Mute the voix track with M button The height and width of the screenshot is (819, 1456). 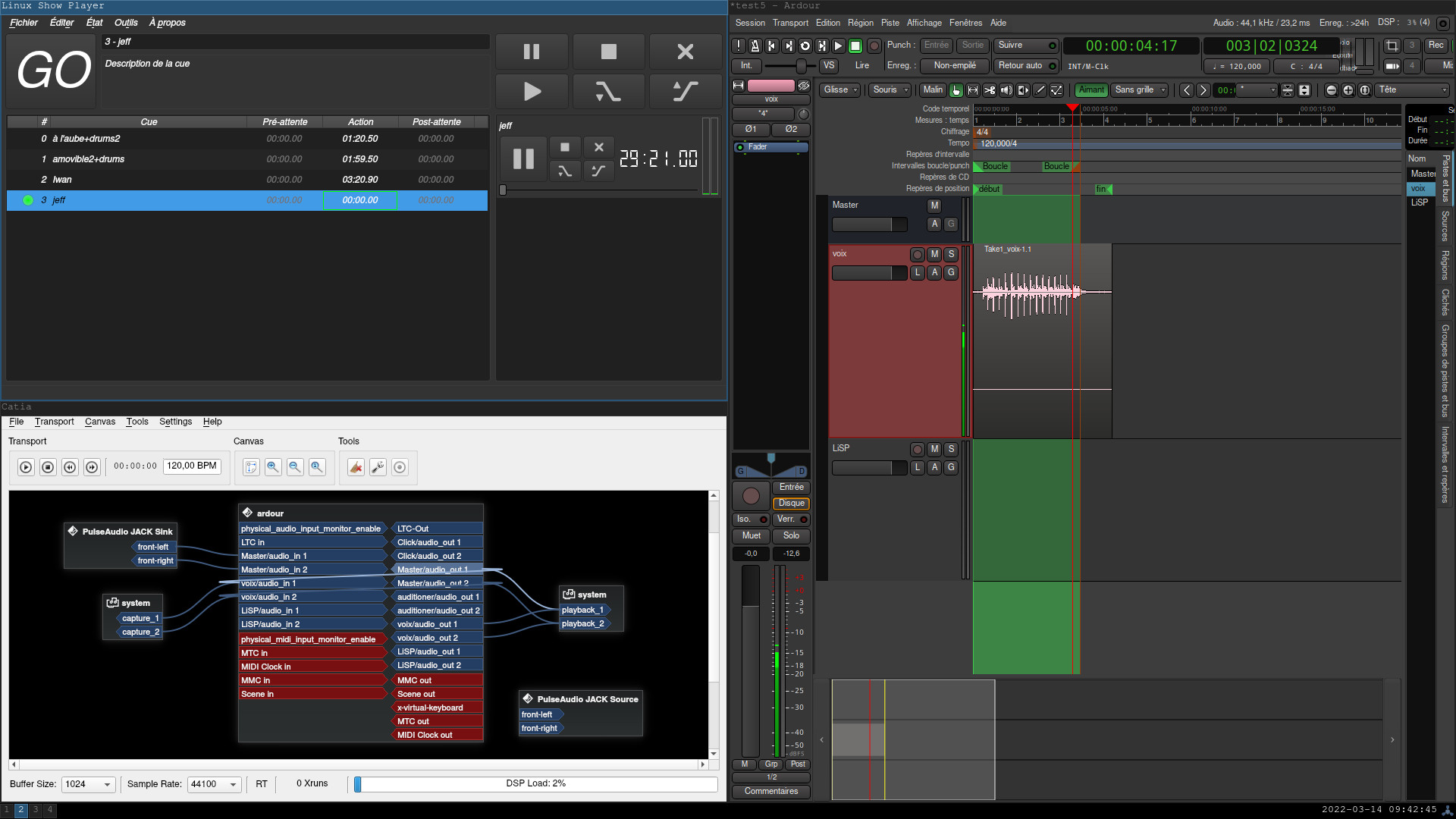point(934,255)
